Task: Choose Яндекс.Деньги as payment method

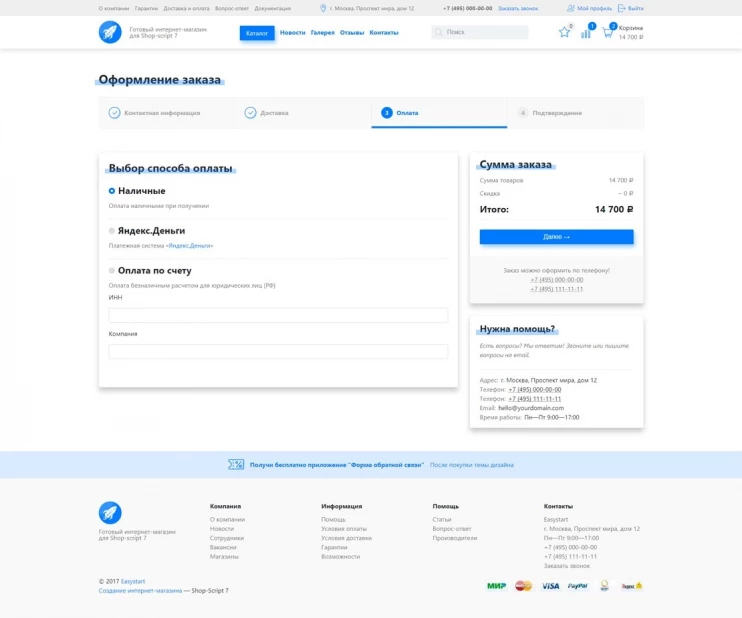Action: tap(113, 231)
